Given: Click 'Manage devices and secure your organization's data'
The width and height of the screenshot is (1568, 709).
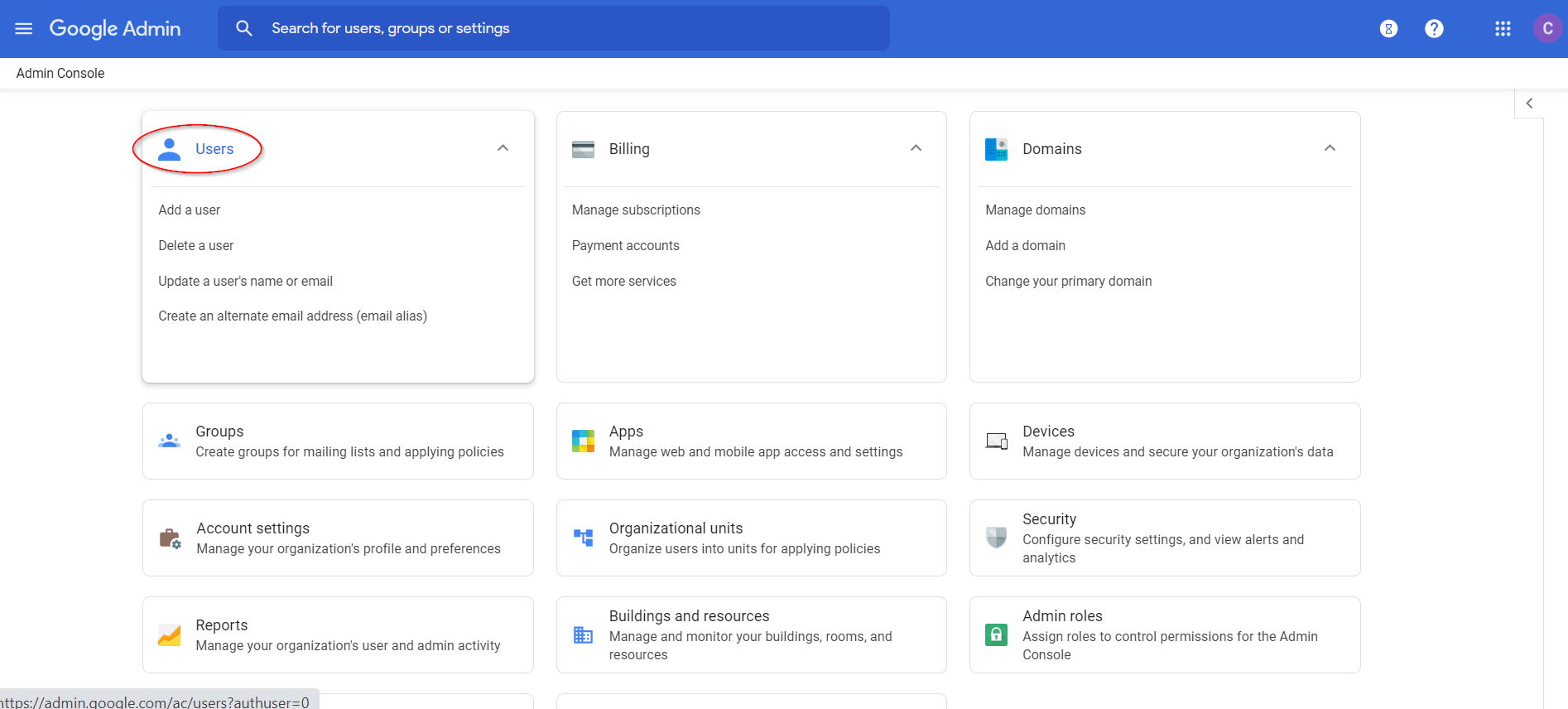Looking at the screenshot, I should click(1178, 452).
